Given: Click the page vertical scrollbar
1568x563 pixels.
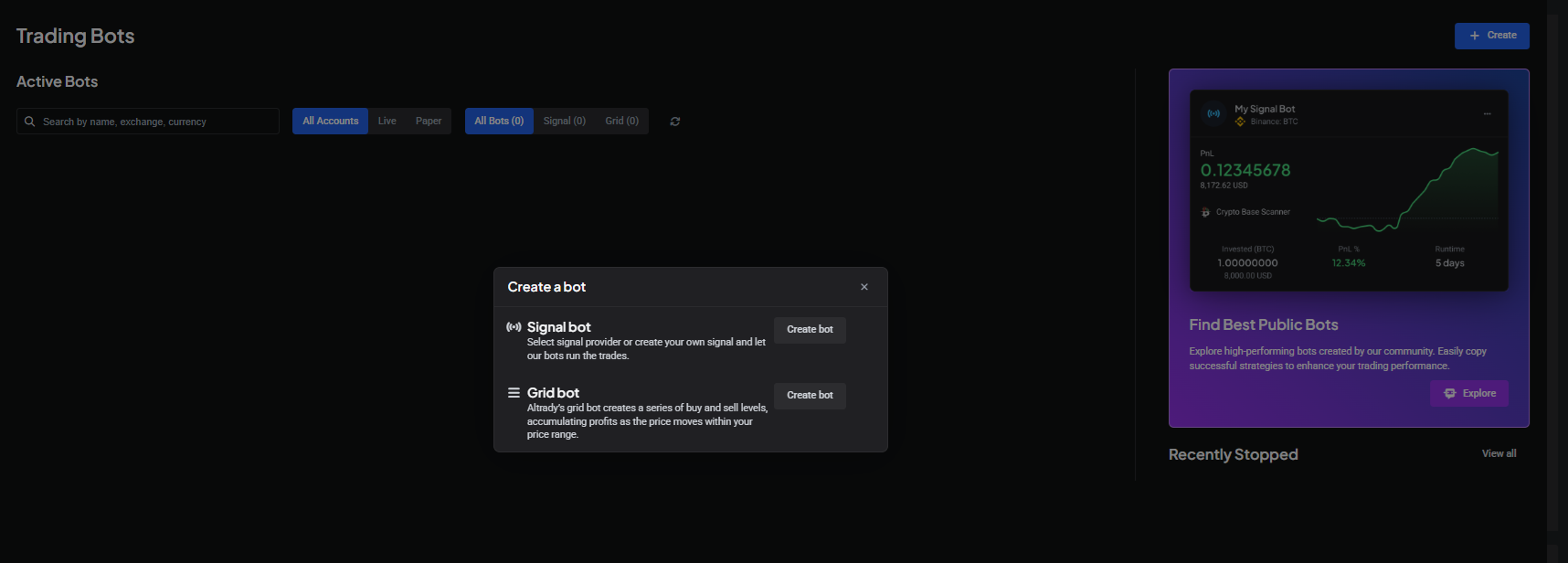Looking at the screenshot, I should 1552,274.
